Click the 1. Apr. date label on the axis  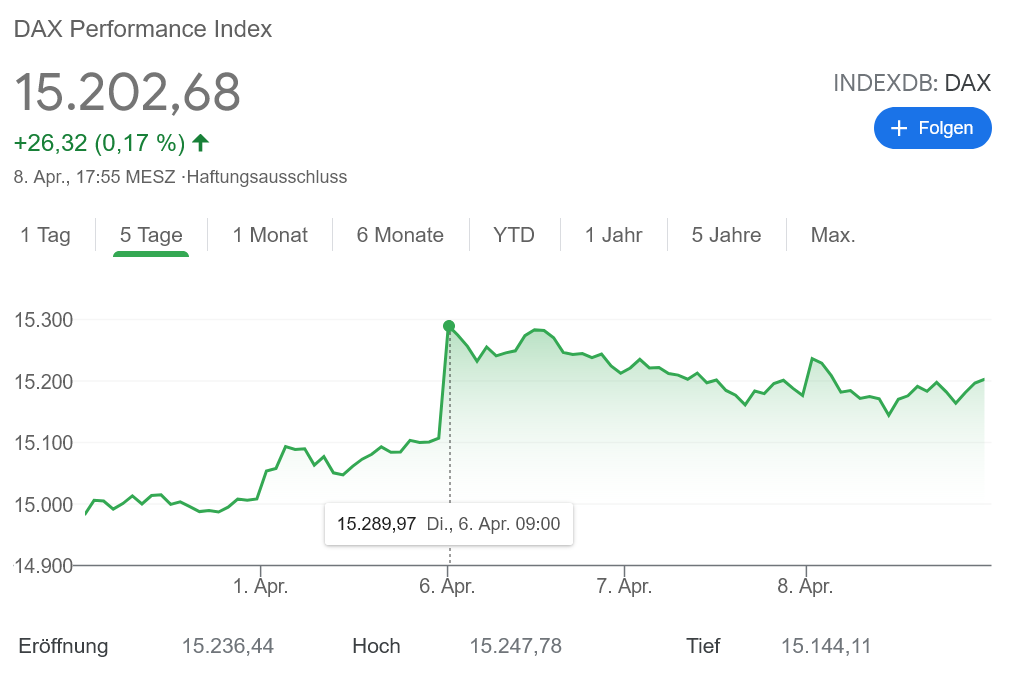pos(260,587)
